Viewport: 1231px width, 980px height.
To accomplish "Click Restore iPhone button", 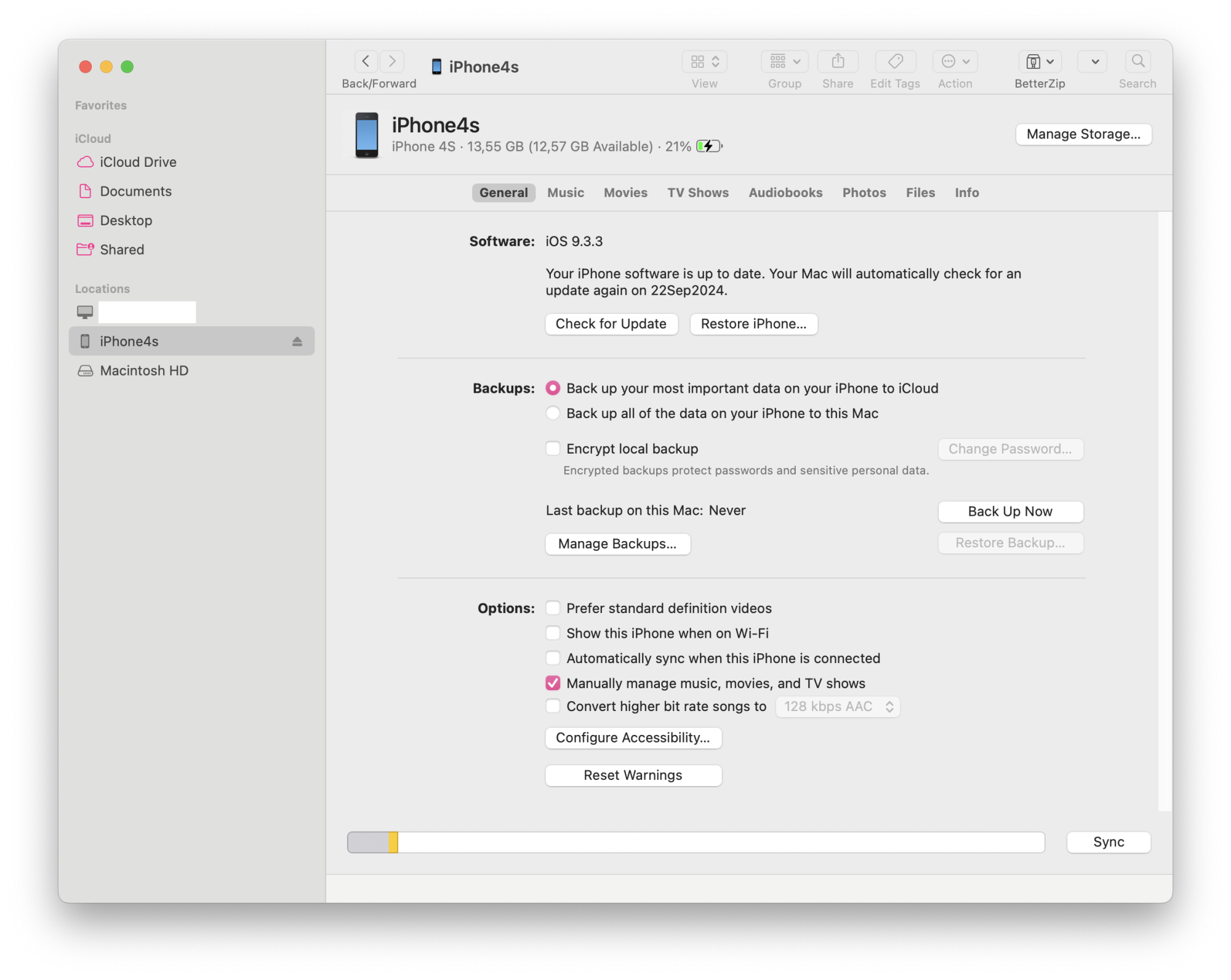I will (753, 324).
